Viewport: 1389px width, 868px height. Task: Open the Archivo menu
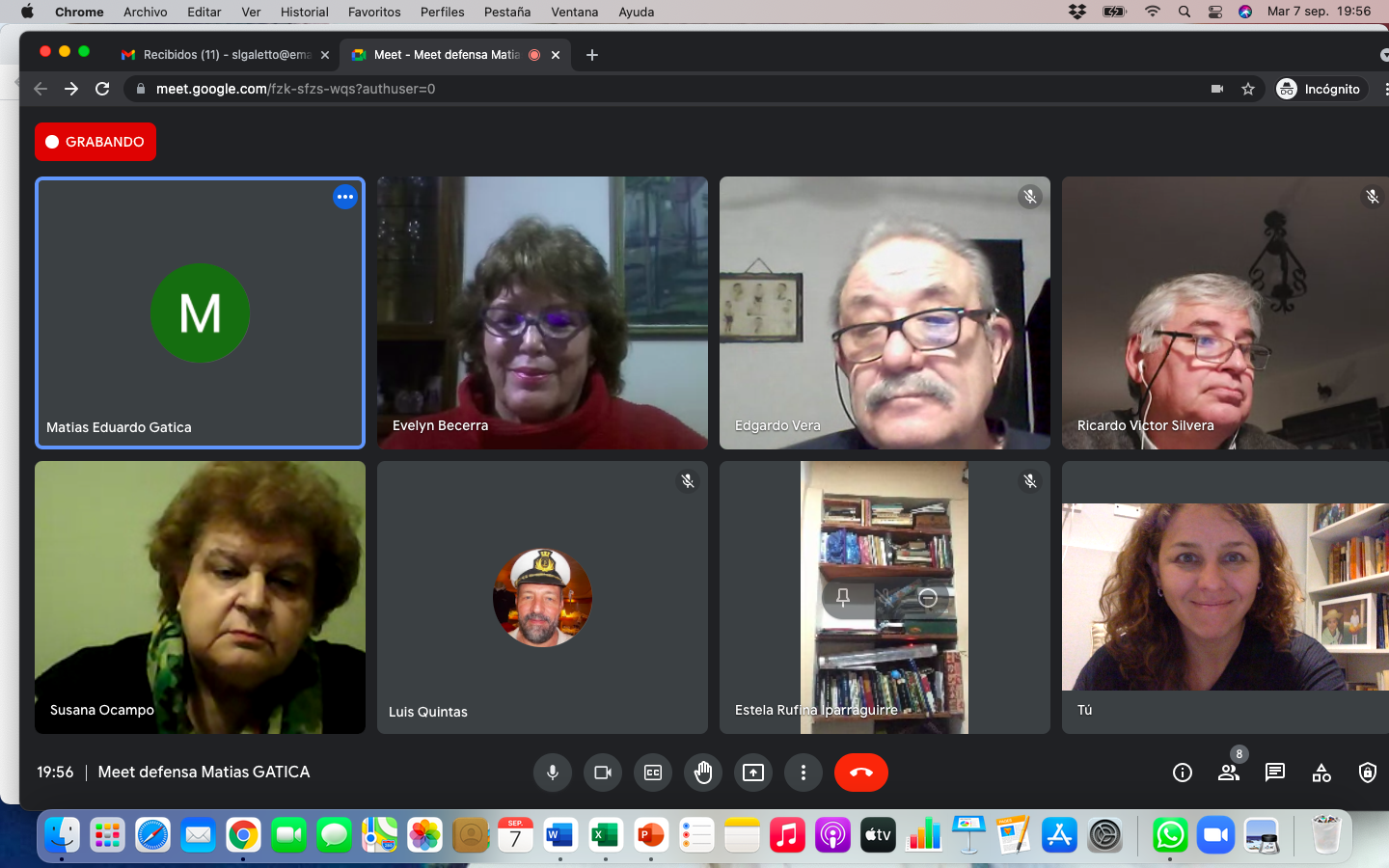click(x=146, y=12)
